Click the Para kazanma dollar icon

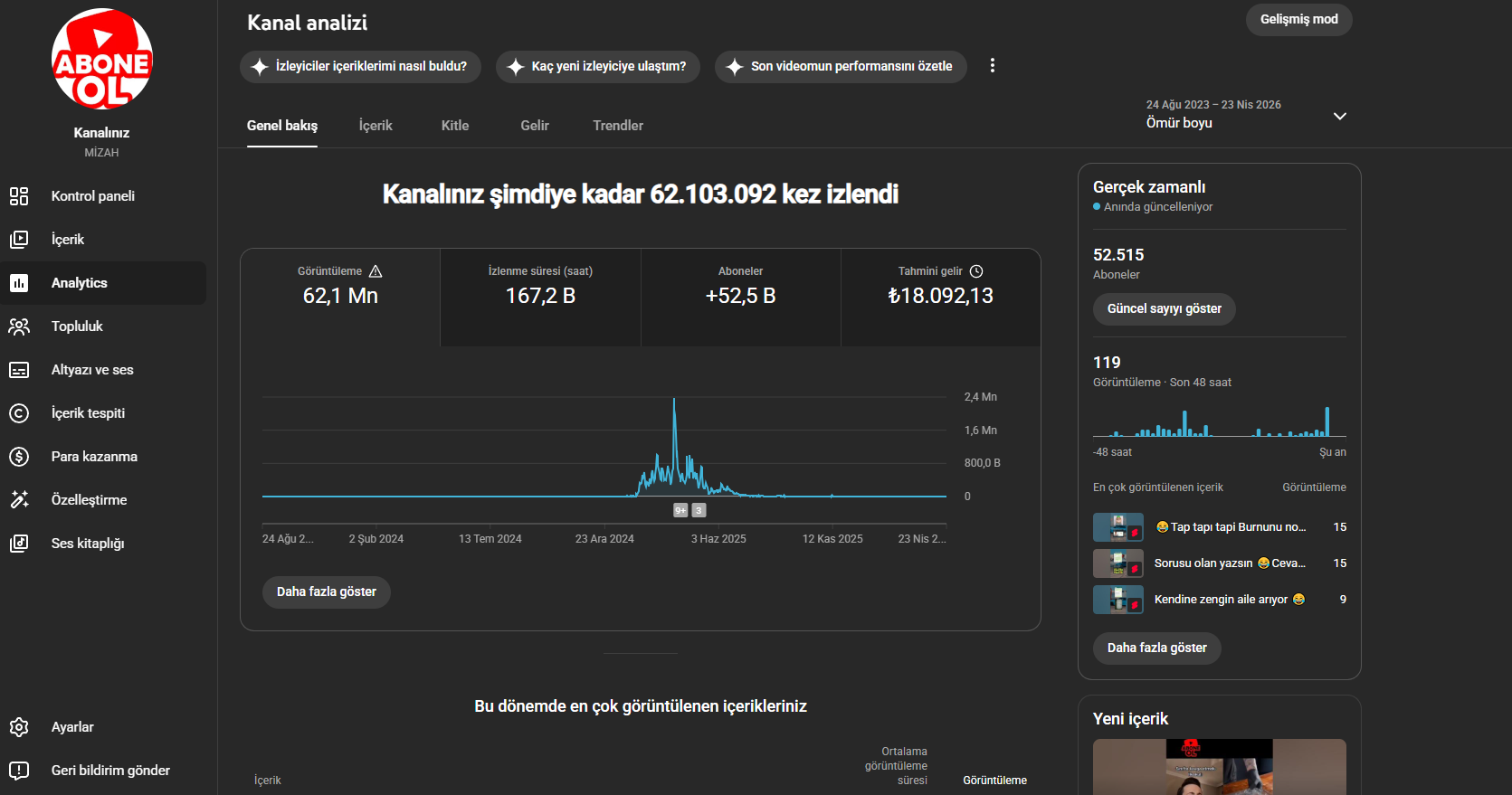click(x=19, y=457)
